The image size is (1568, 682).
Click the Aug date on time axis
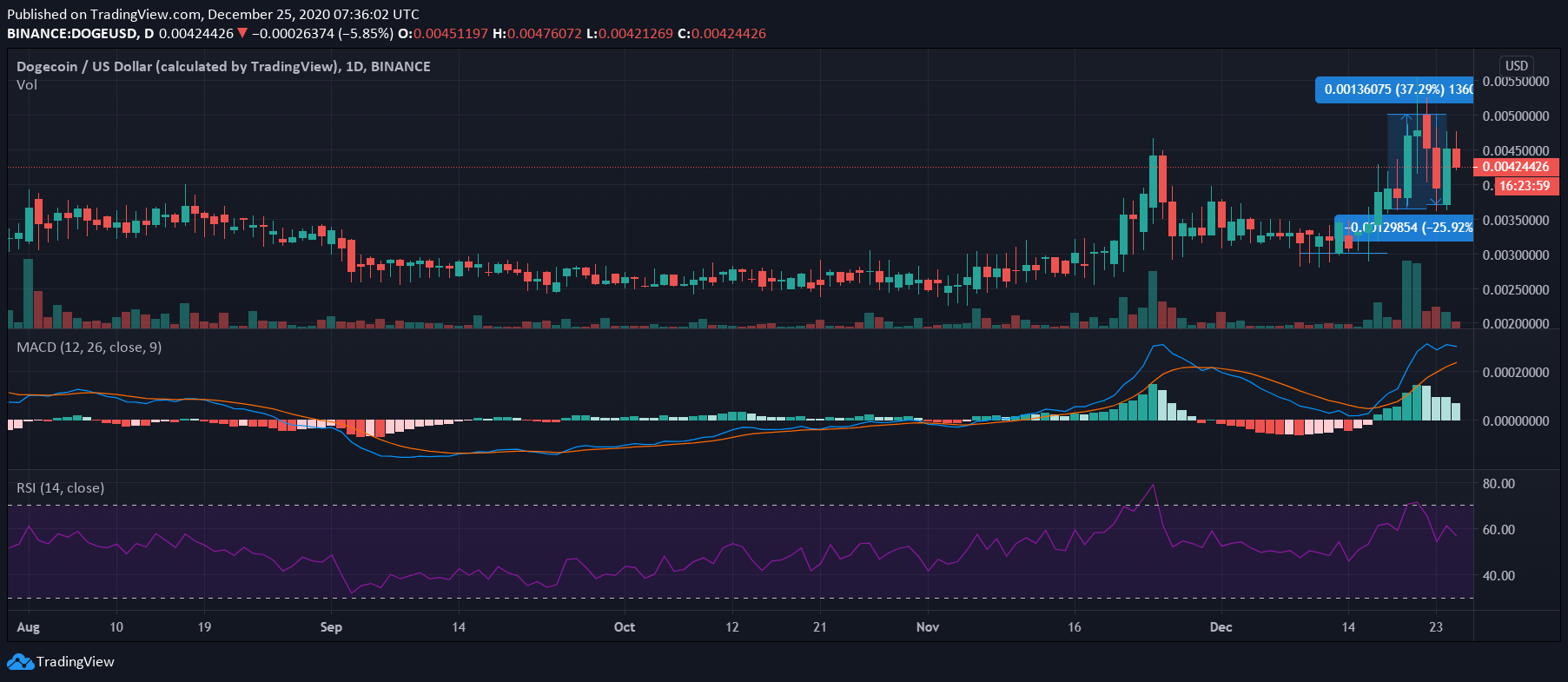tap(29, 626)
